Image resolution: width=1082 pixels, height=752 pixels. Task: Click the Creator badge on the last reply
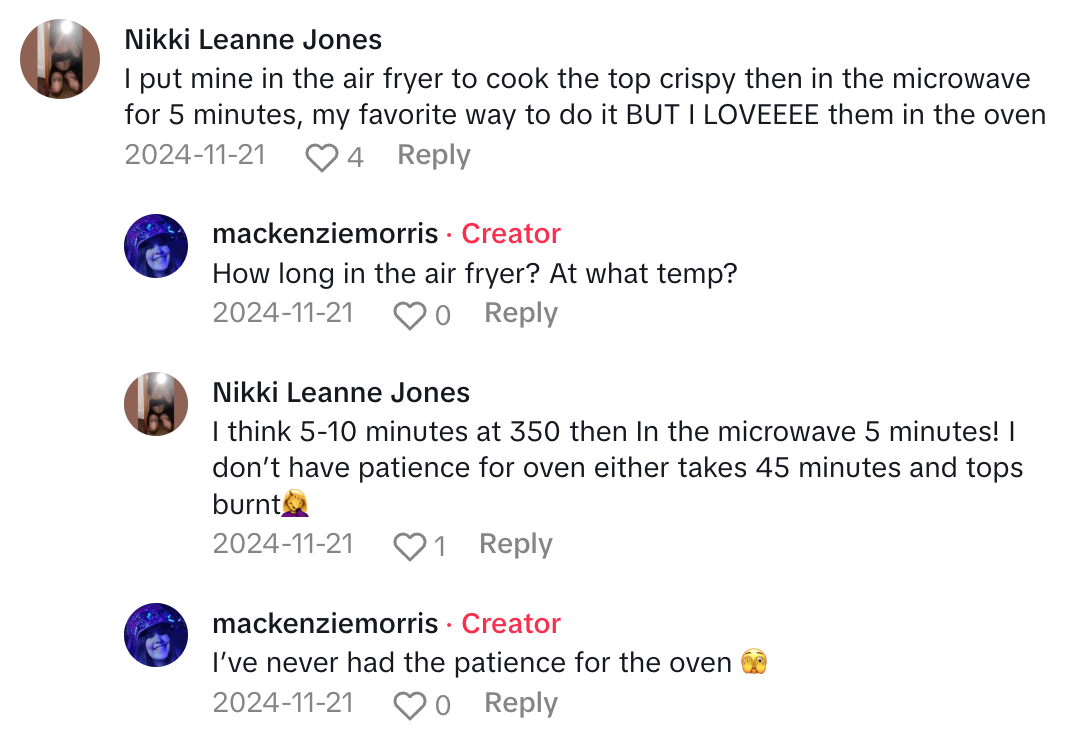[511, 624]
